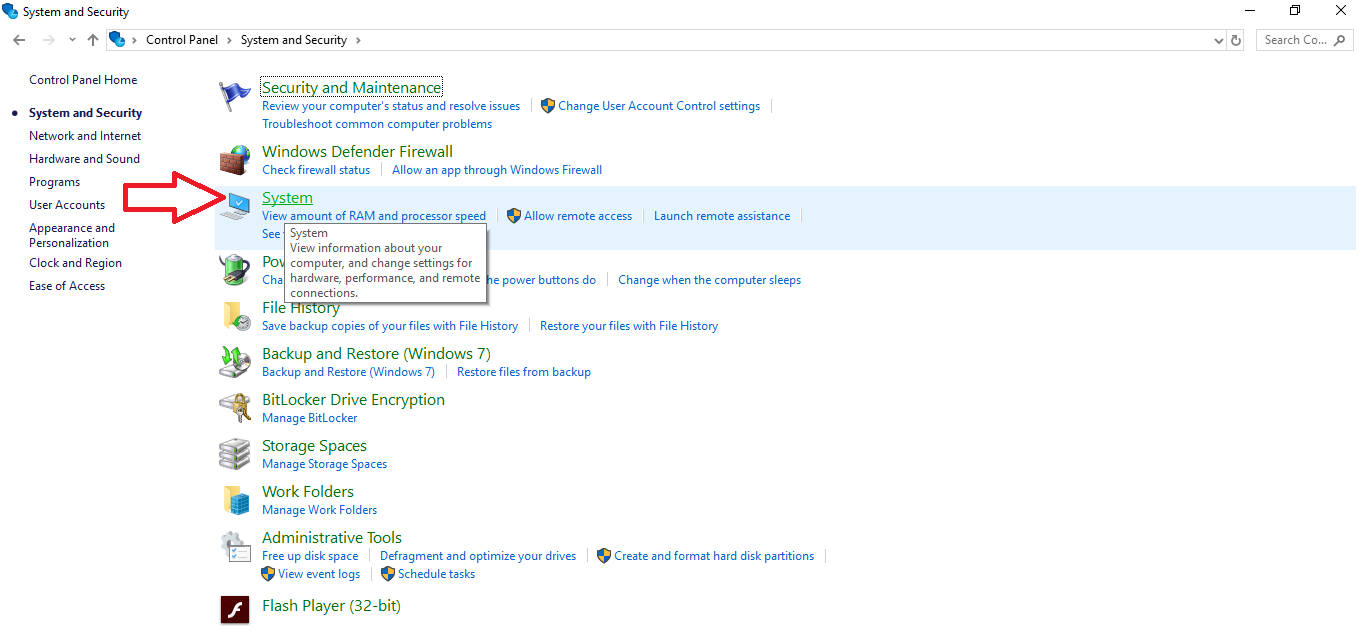
Task: Open the Storage Spaces drives icon
Action: pyautogui.click(x=235, y=454)
